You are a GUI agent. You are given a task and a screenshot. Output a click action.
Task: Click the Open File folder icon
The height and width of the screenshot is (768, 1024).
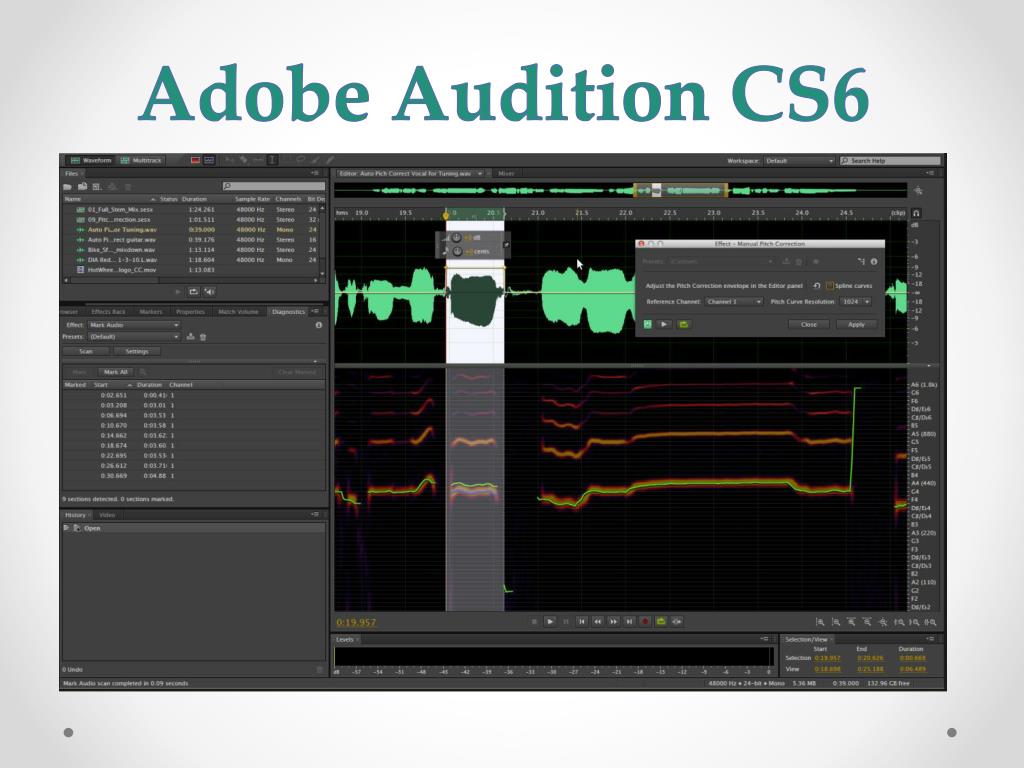point(68,187)
